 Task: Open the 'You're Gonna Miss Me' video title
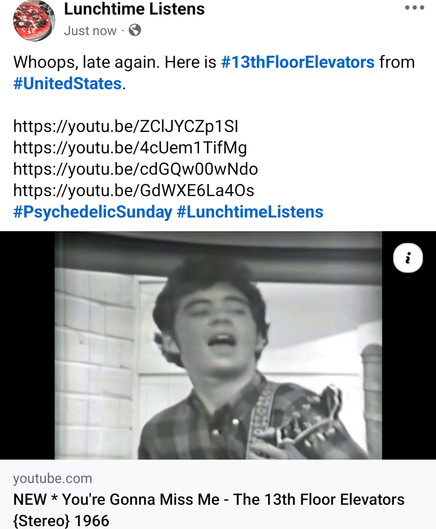coord(209,499)
